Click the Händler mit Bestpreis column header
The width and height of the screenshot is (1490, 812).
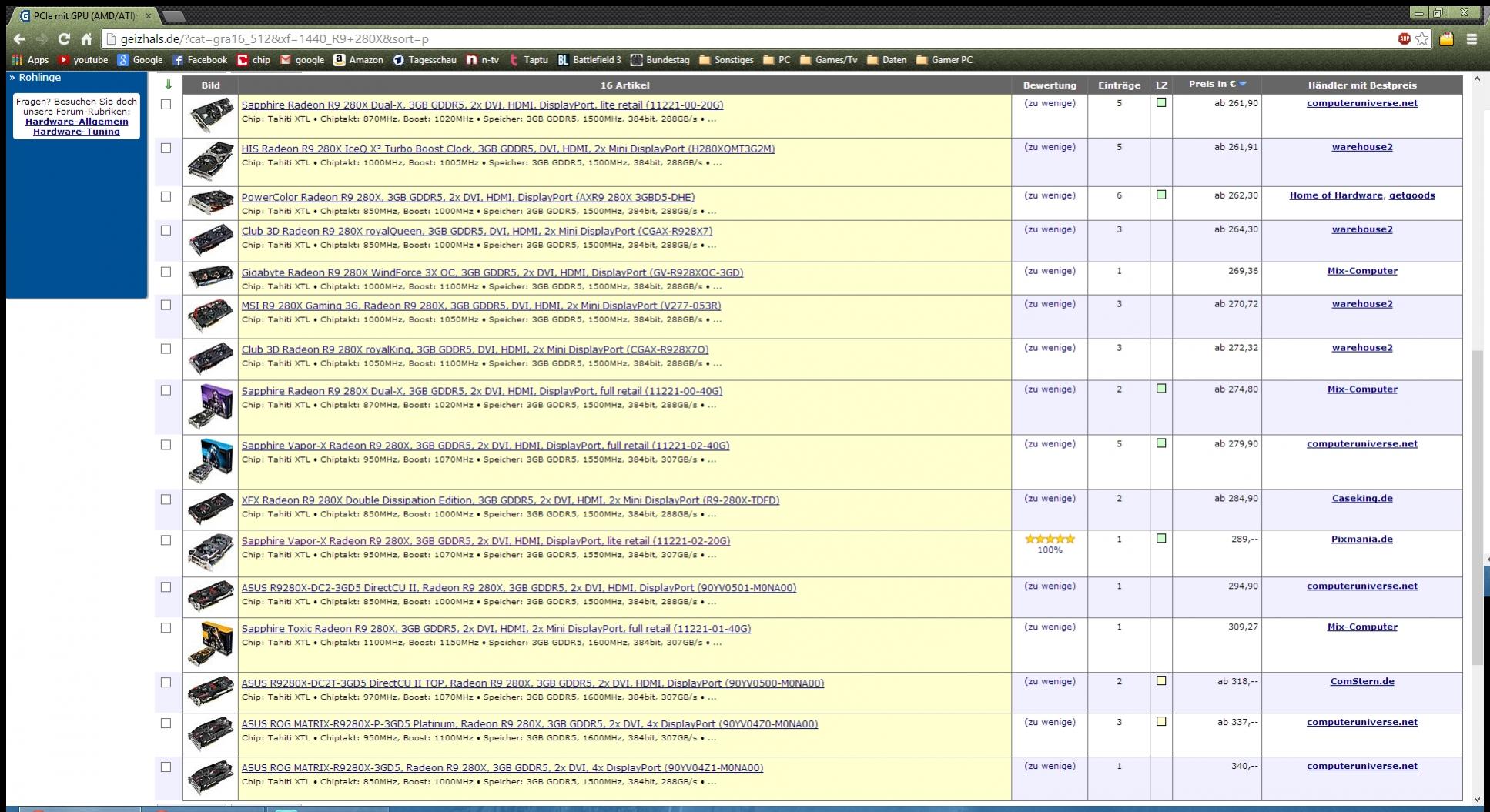1362,85
